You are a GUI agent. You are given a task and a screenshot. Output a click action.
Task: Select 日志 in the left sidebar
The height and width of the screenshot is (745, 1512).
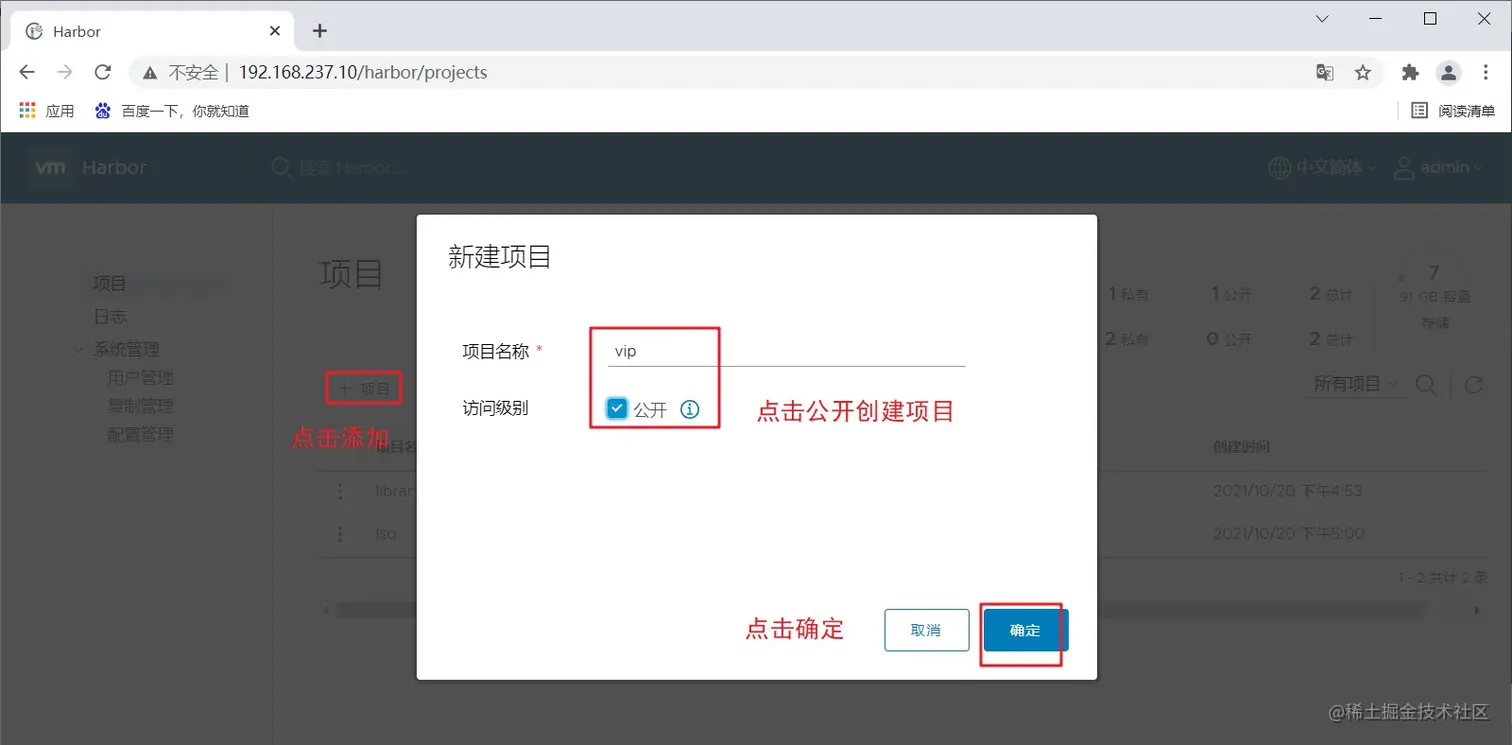[110, 317]
